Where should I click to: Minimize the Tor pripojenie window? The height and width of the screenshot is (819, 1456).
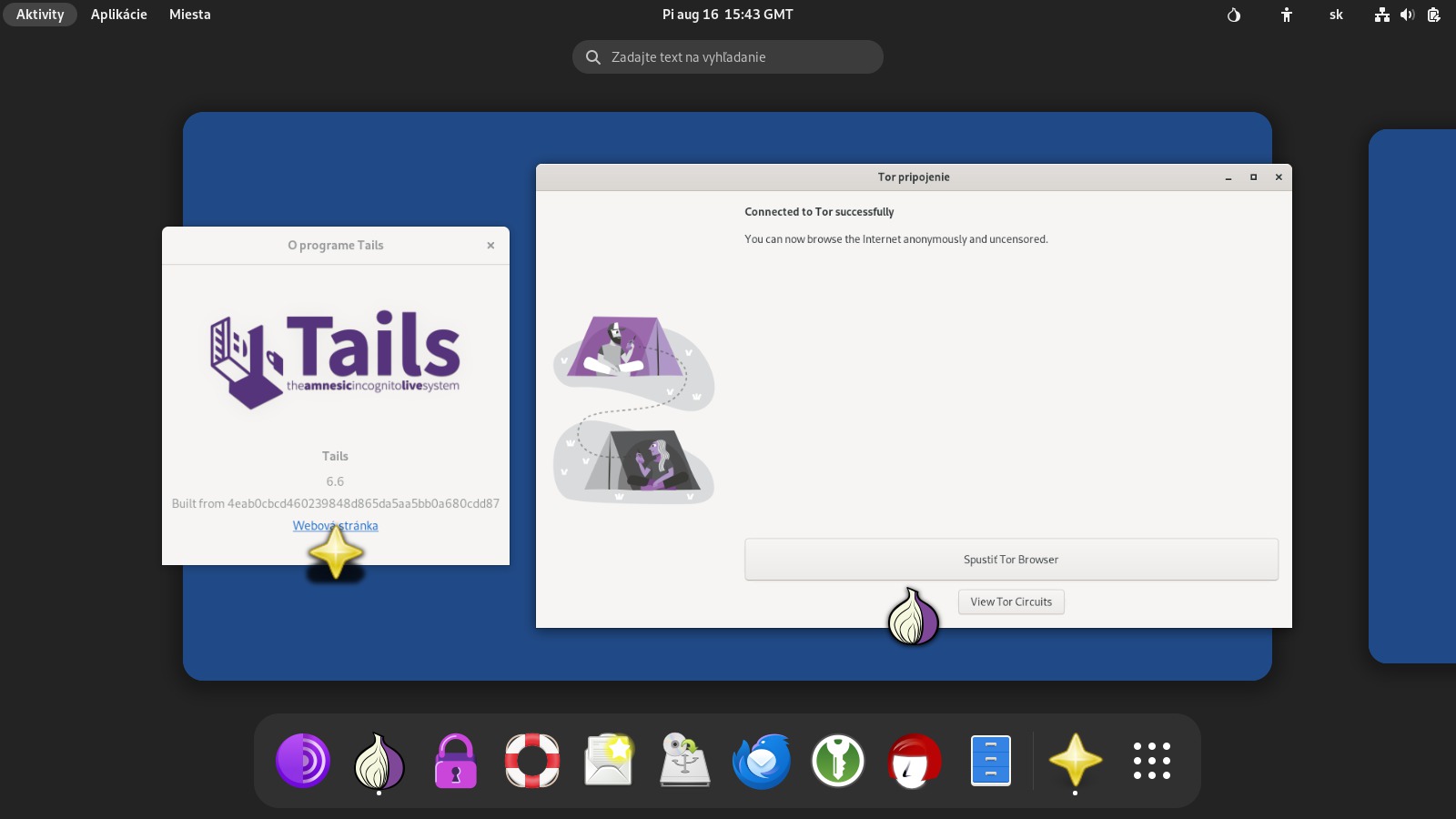click(x=1228, y=177)
